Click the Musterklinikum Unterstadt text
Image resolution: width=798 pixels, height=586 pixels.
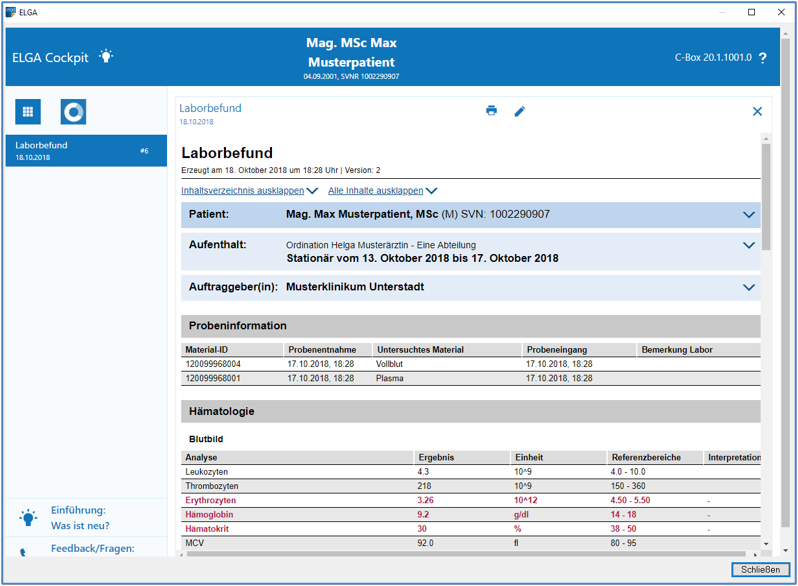(355, 287)
